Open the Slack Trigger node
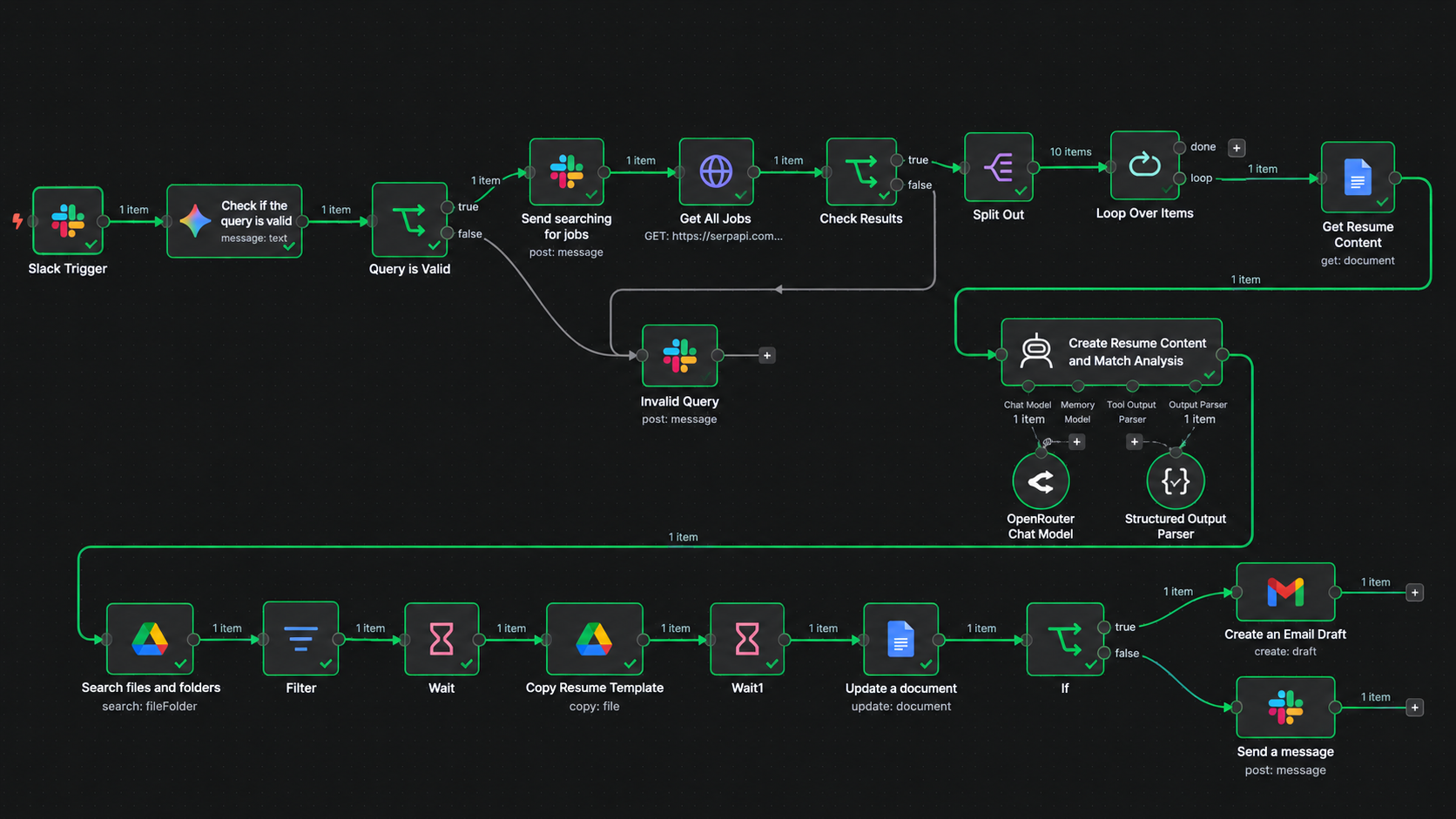 coord(68,221)
